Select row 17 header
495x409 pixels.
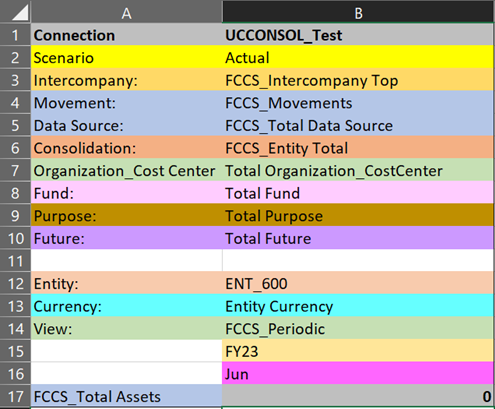(15, 396)
